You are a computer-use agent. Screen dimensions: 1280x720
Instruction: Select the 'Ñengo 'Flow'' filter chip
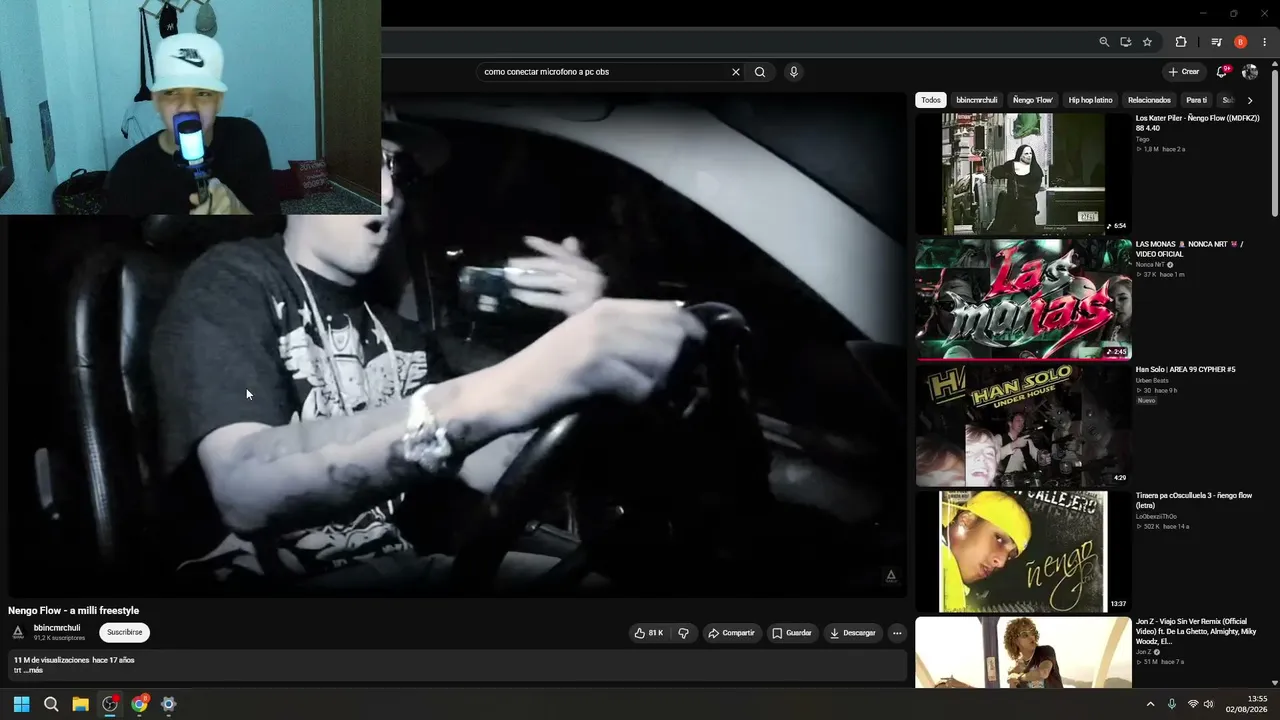pyautogui.click(x=1033, y=100)
